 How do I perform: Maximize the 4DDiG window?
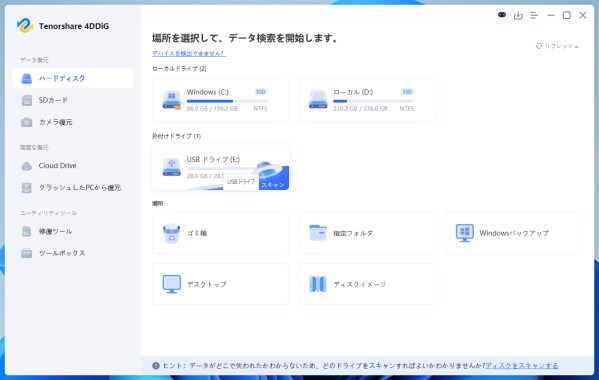[567, 15]
